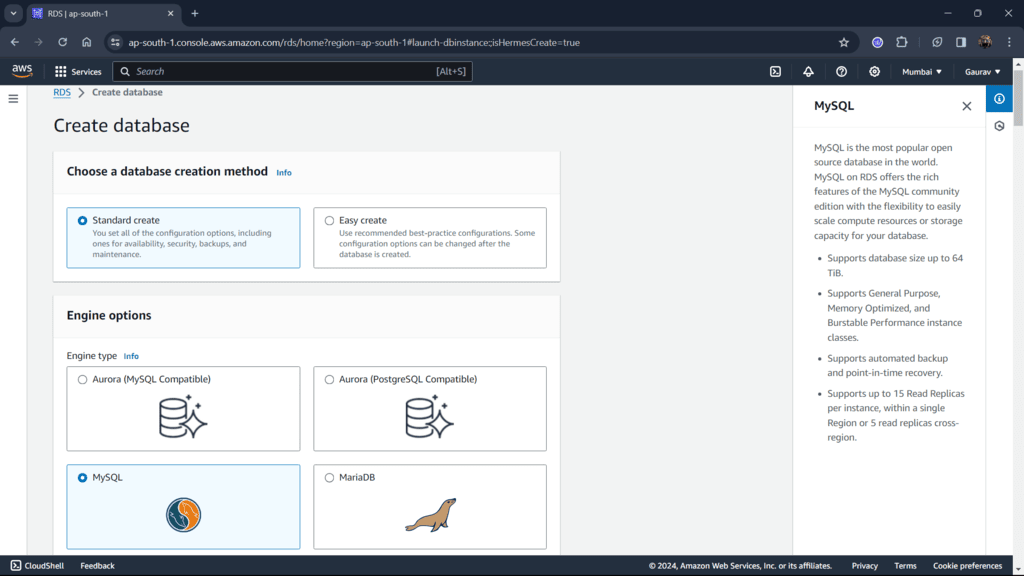Click the Create database breadcrumb text
This screenshot has height=576, width=1024.
127,92
